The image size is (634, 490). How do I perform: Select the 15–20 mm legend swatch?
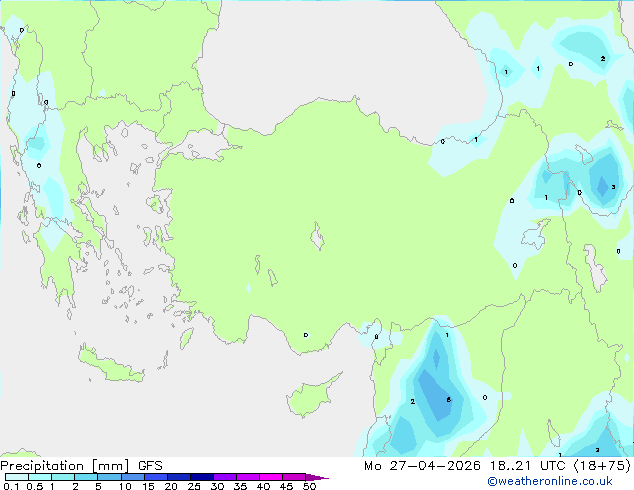[155, 477]
